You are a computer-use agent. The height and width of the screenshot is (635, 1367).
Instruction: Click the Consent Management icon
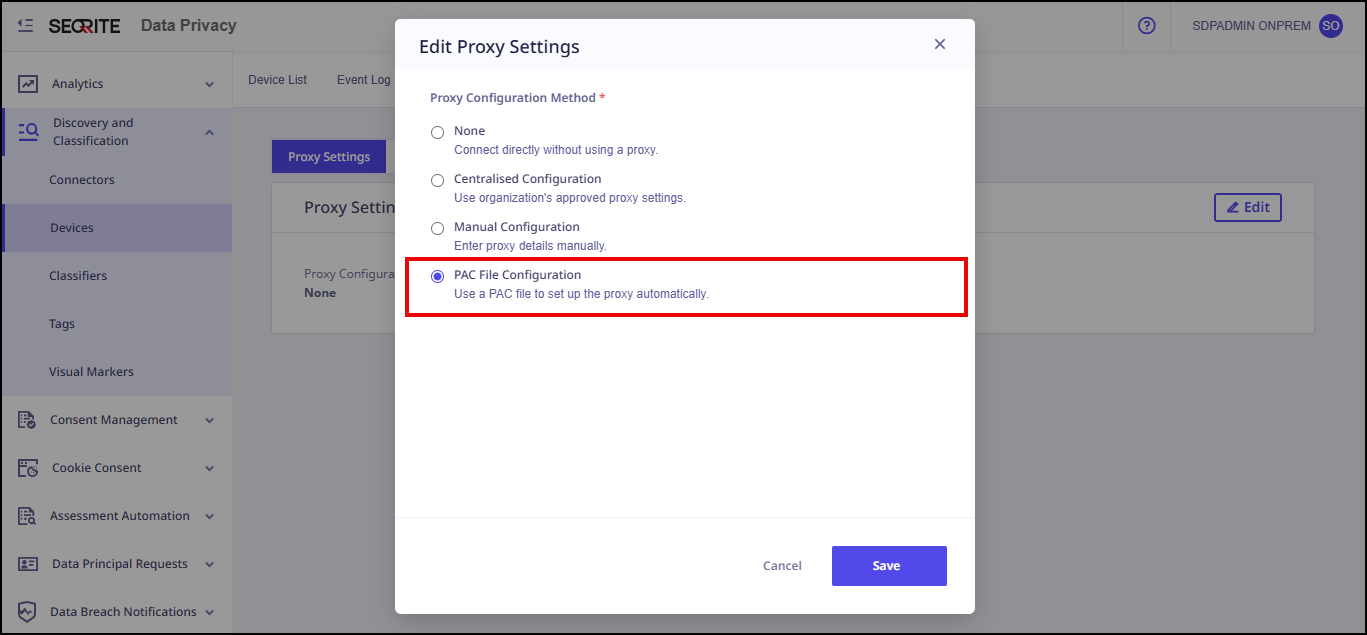28,420
